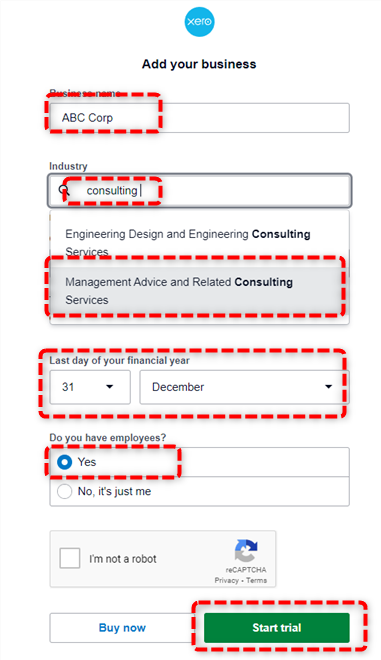
Task: Open the reCAPTCHA Privacy link
Action: tap(226, 580)
